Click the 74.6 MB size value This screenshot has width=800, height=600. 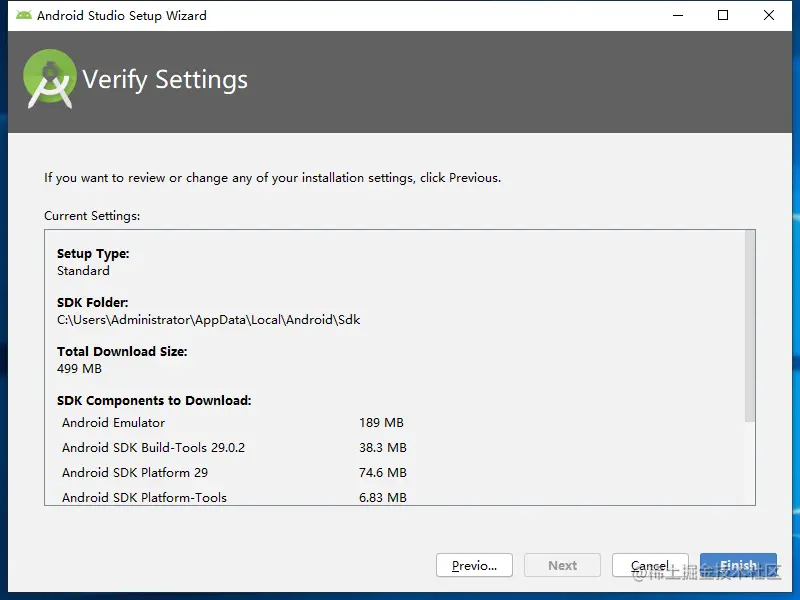click(383, 472)
